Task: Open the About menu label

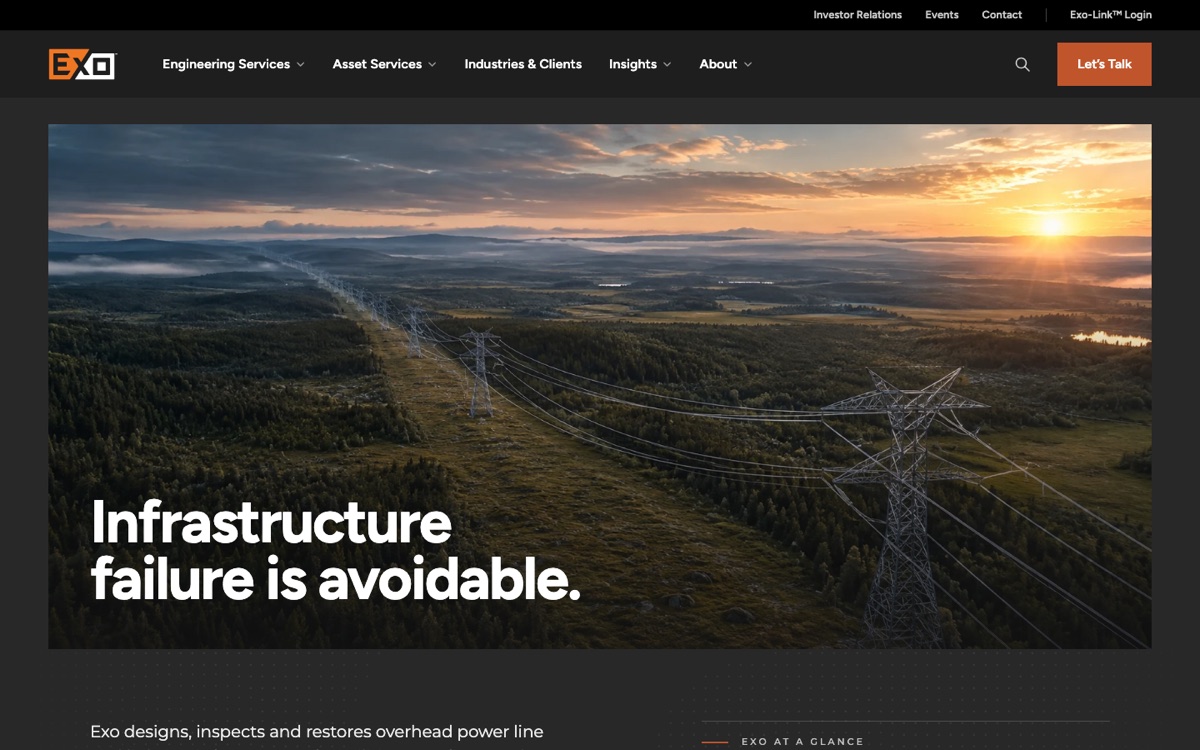Action: click(718, 64)
